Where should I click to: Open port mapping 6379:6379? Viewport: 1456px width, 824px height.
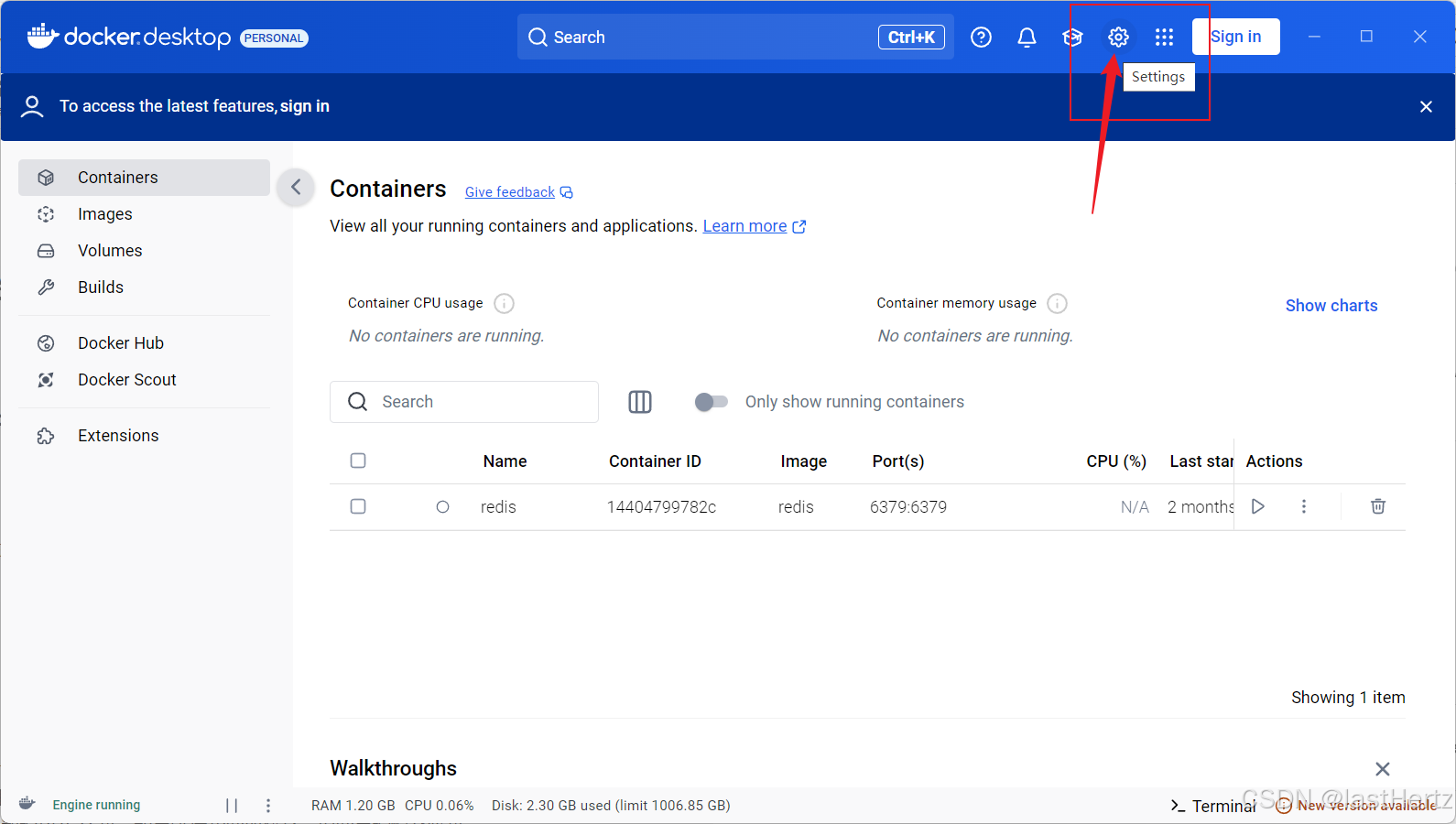pyautogui.click(x=908, y=507)
